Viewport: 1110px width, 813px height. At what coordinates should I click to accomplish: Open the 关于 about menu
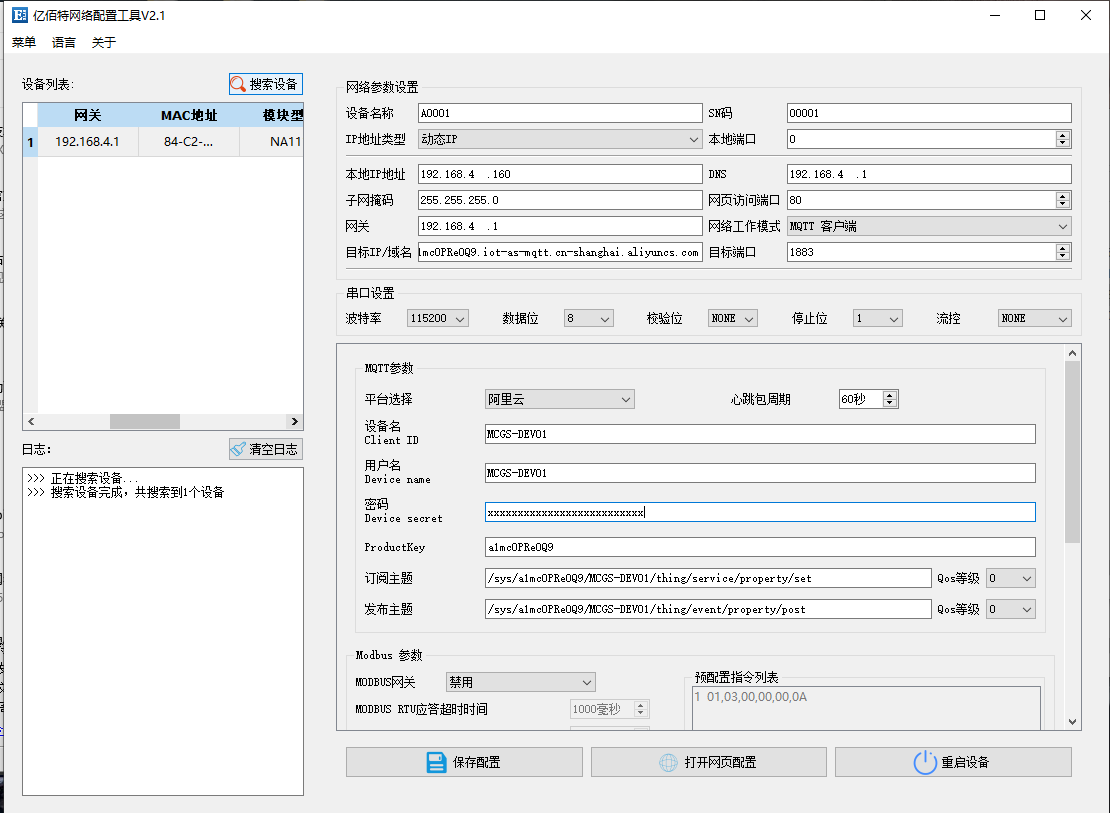tap(104, 42)
